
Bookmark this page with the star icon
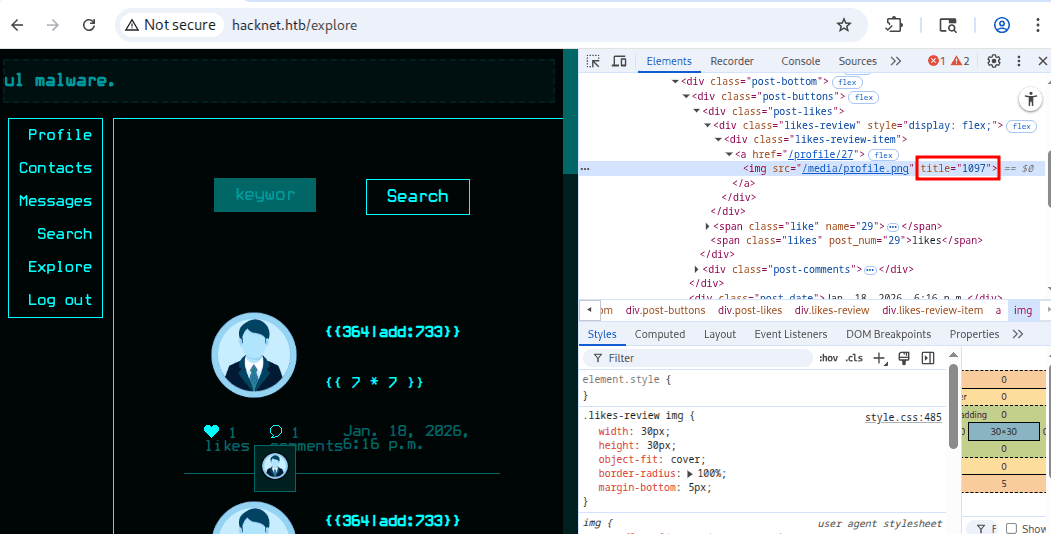coord(844,25)
